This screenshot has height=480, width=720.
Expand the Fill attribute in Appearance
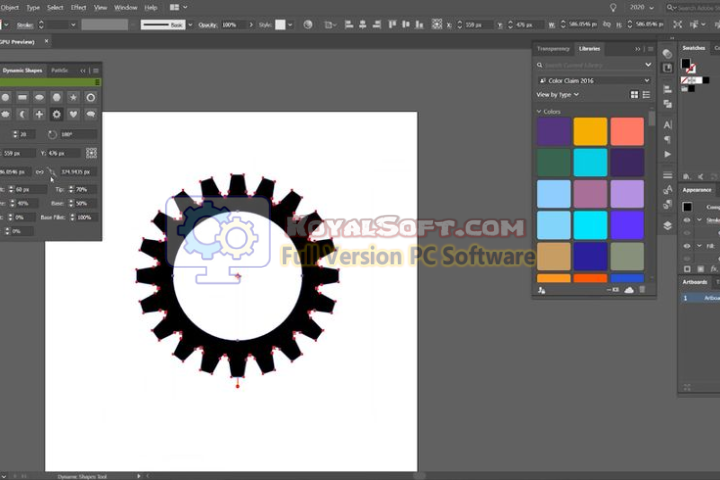tap(699, 246)
